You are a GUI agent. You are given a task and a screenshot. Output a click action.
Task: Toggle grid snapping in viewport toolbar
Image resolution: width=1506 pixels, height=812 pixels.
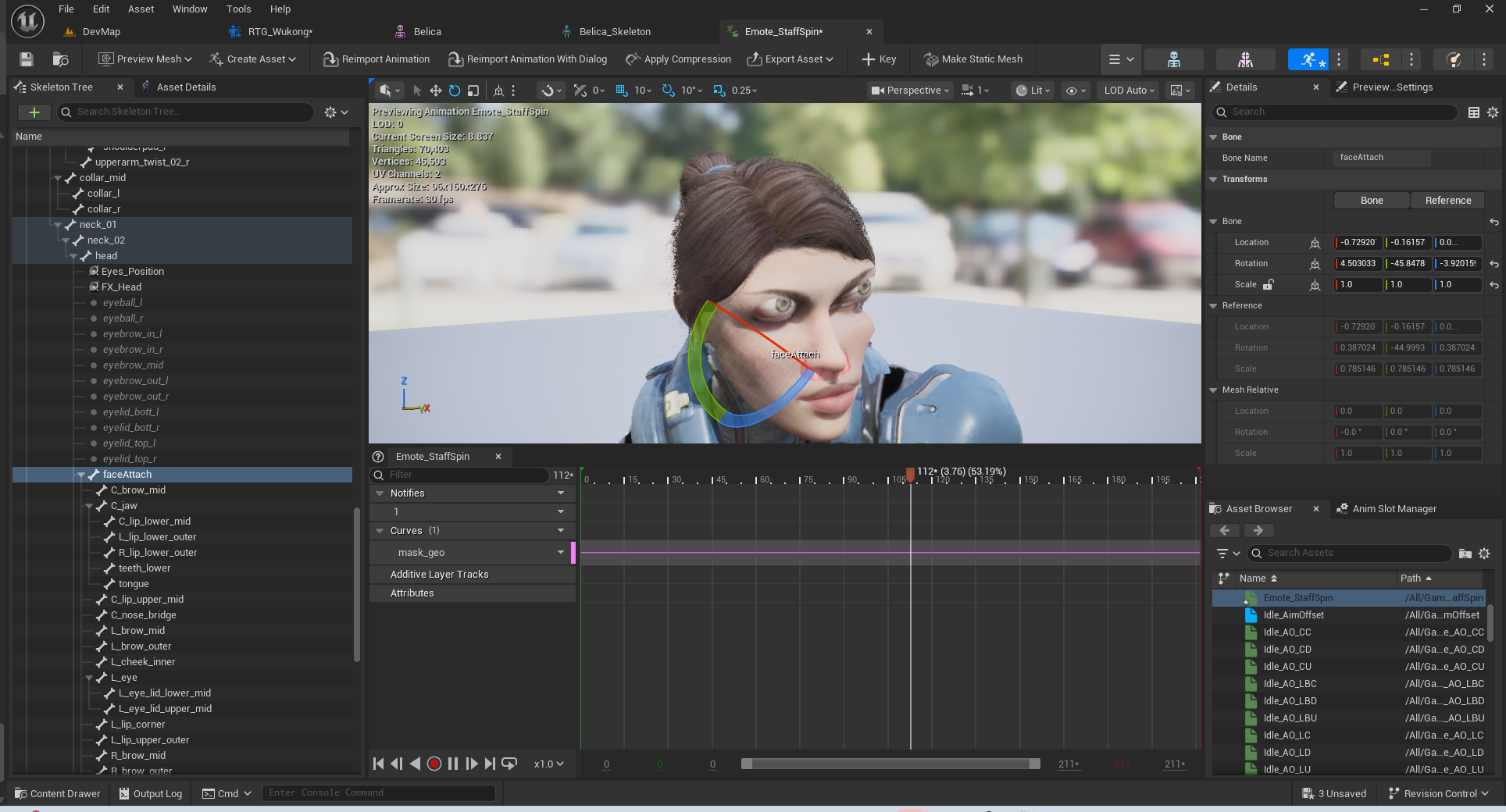click(622, 91)
